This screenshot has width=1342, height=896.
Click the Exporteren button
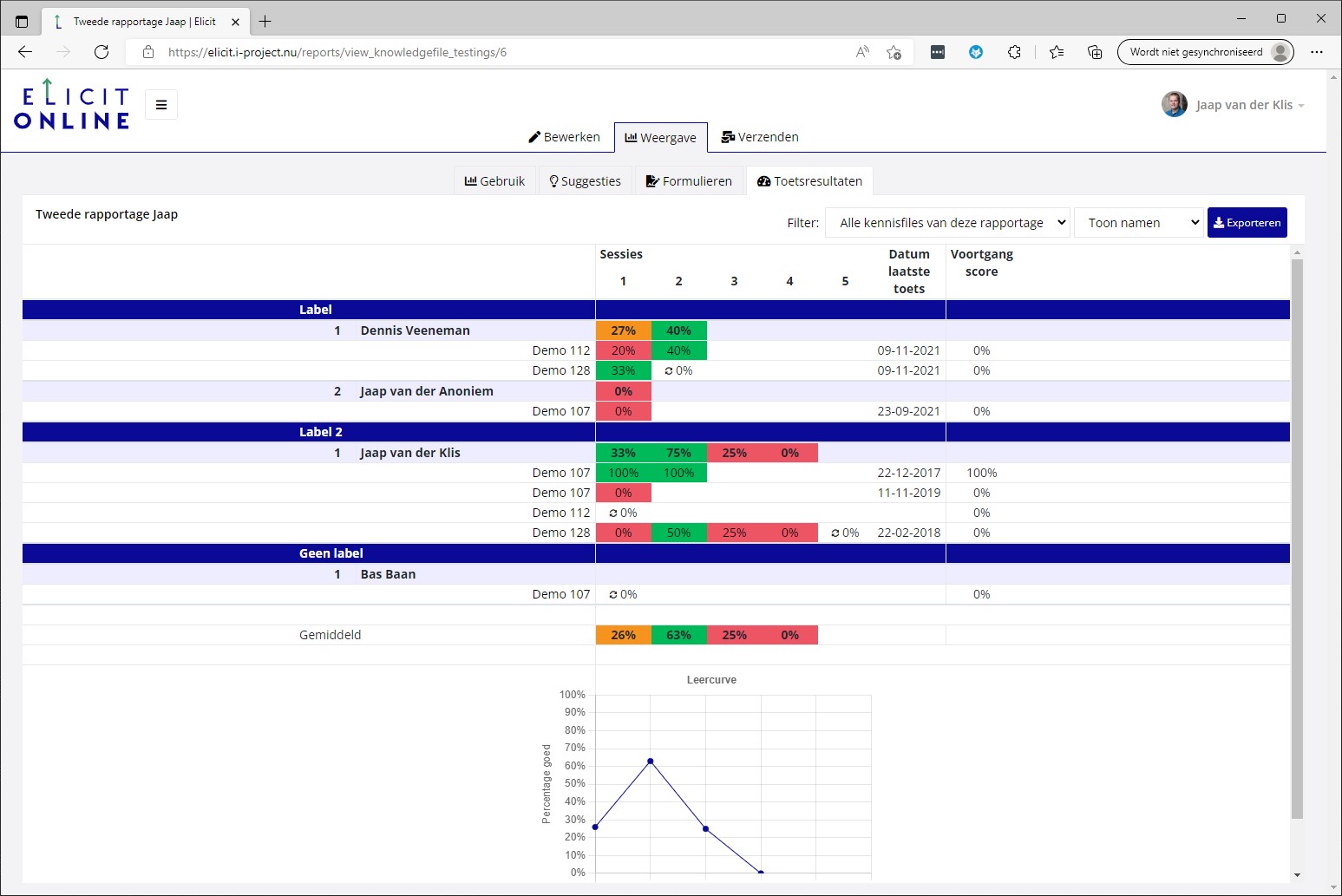tap(1247, 223)
